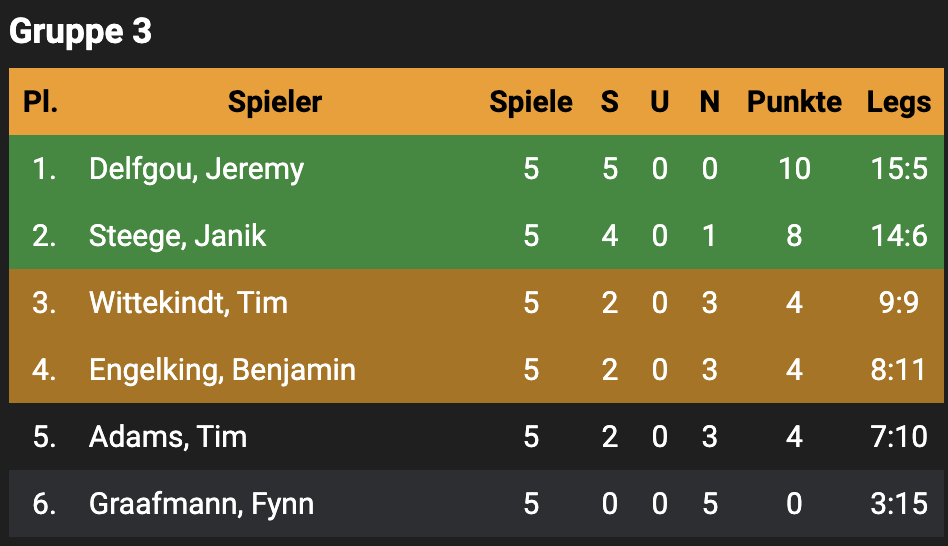The width and height of the screenshot is (948, 546).
Task: Click Delfgou's legs score 15:5
Action: [x=899, y=169]
